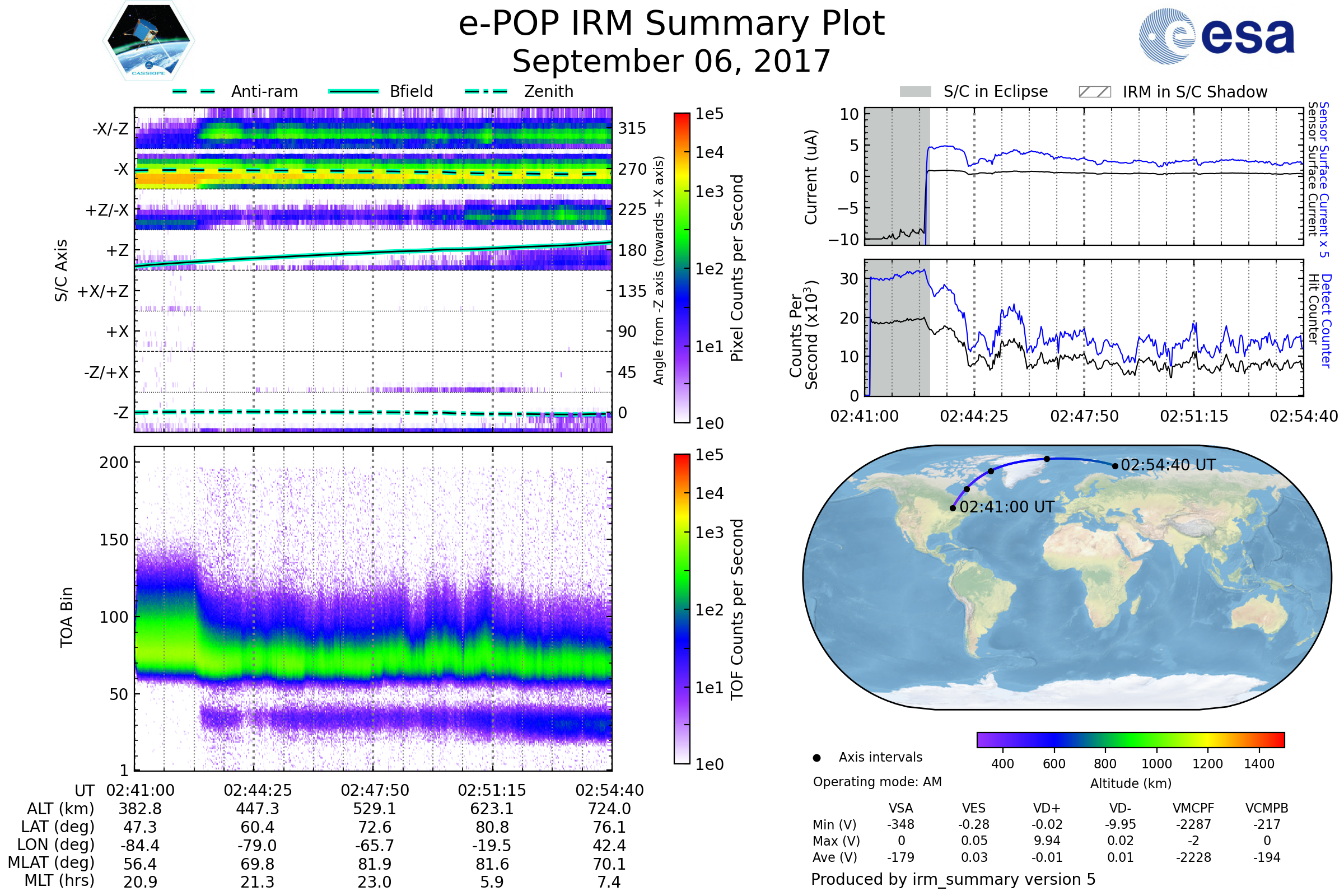The image size is (1344, 896).
Task: Click the TOF Counts per Second colorbar
Action: [x=682, y=609]
